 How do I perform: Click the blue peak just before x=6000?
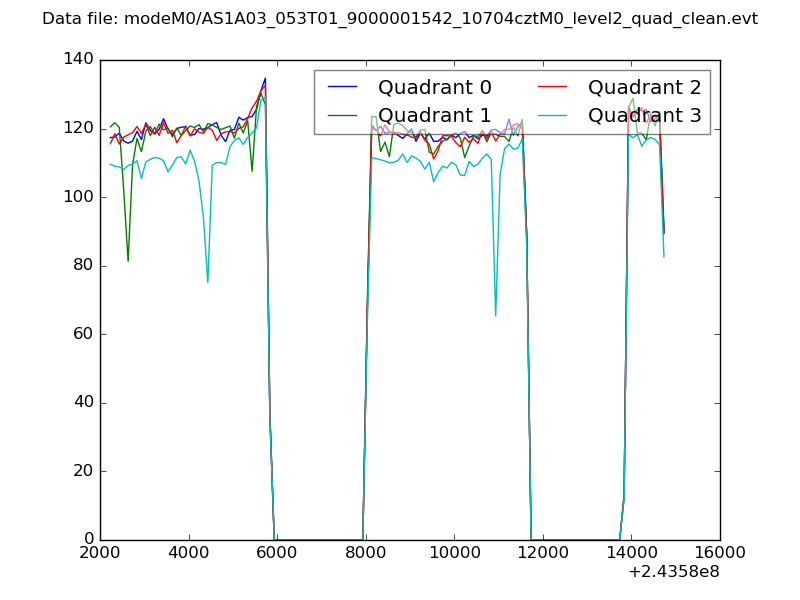click(265, 78)
